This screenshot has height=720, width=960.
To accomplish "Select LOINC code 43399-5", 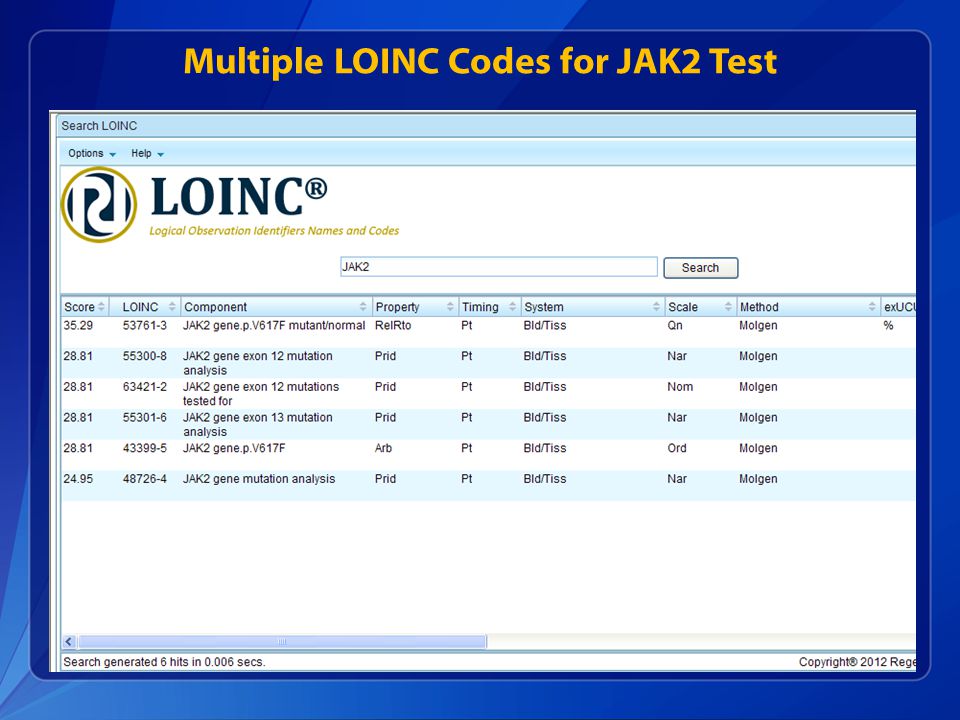I will coord(144,448).
